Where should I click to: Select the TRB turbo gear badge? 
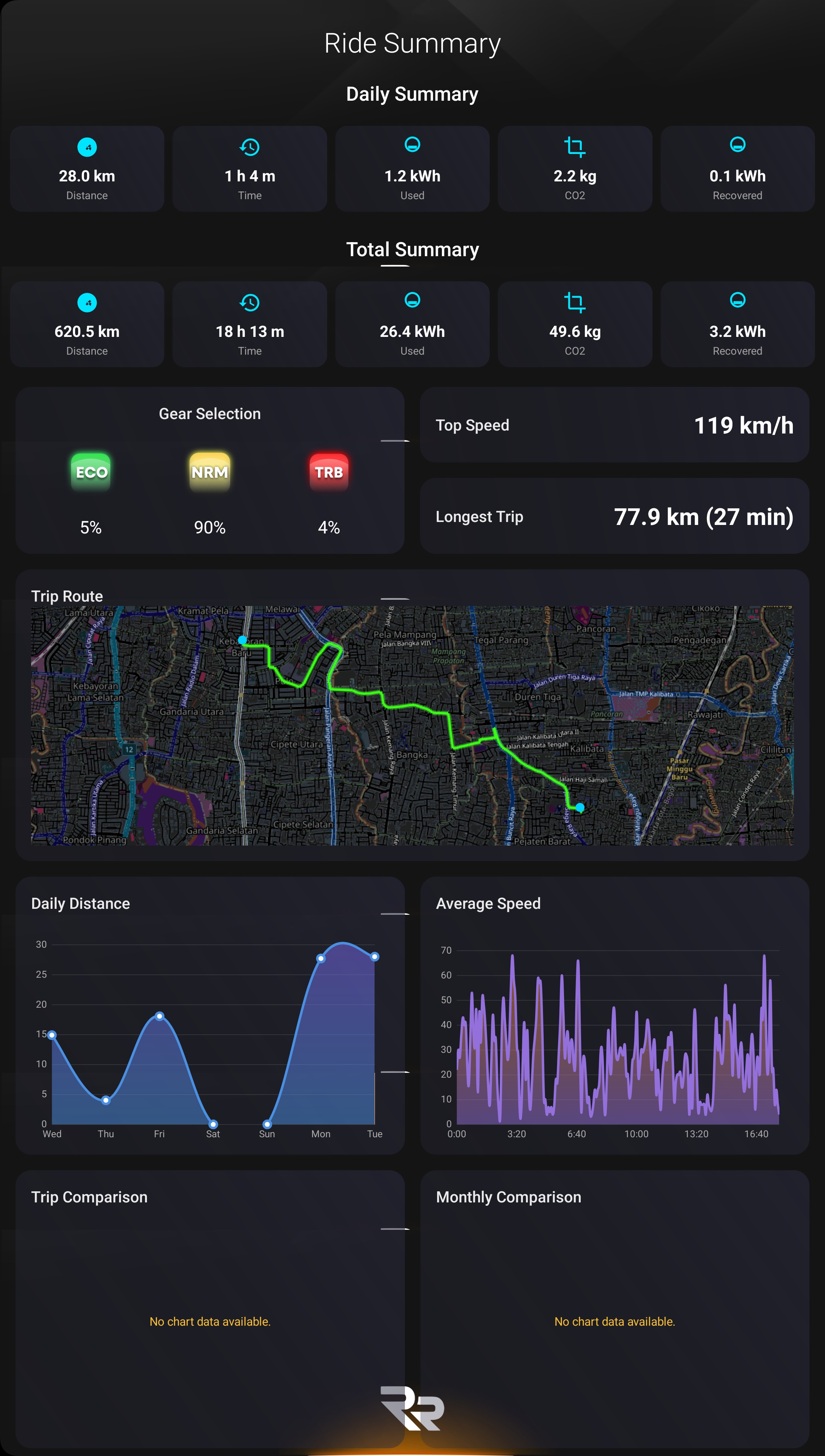coord(328,471)
